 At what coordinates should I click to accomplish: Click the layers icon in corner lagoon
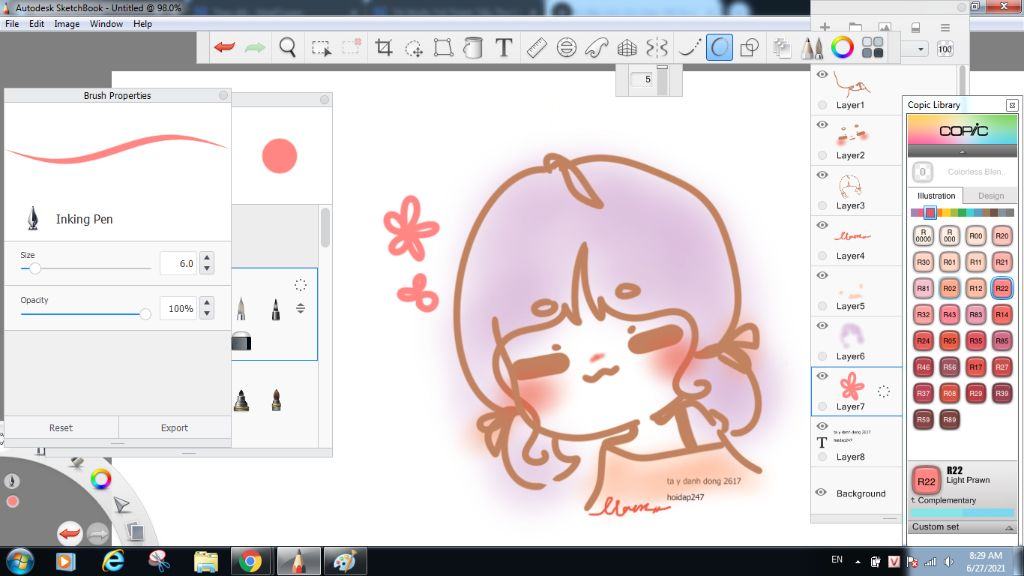(x=136, y=532)
